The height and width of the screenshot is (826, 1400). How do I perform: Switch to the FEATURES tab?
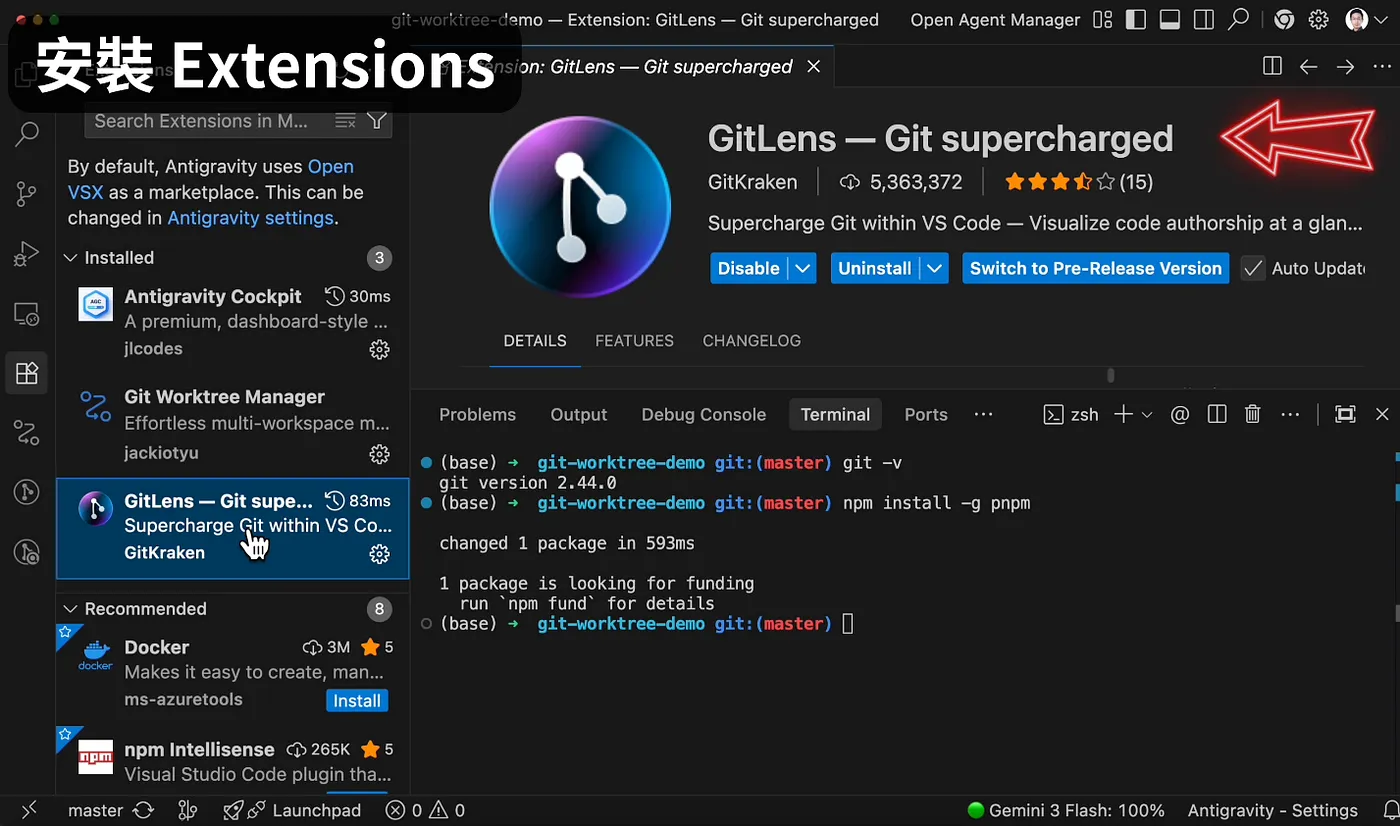[x=634, y=341]
